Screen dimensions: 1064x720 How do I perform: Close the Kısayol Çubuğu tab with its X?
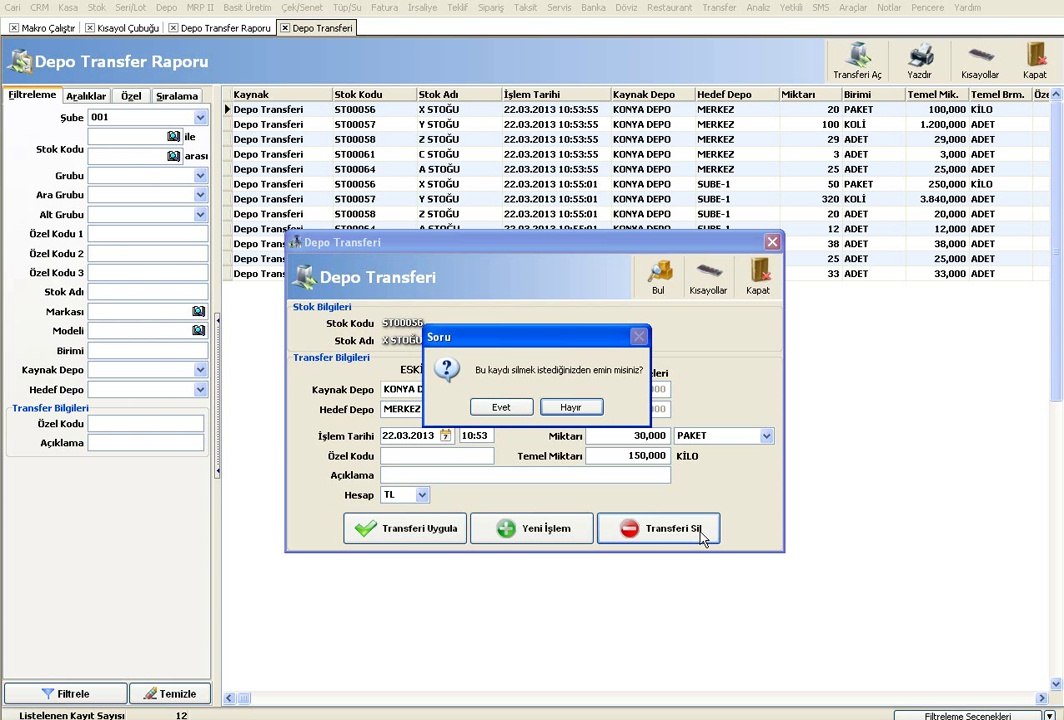click(x=90, y=28)
